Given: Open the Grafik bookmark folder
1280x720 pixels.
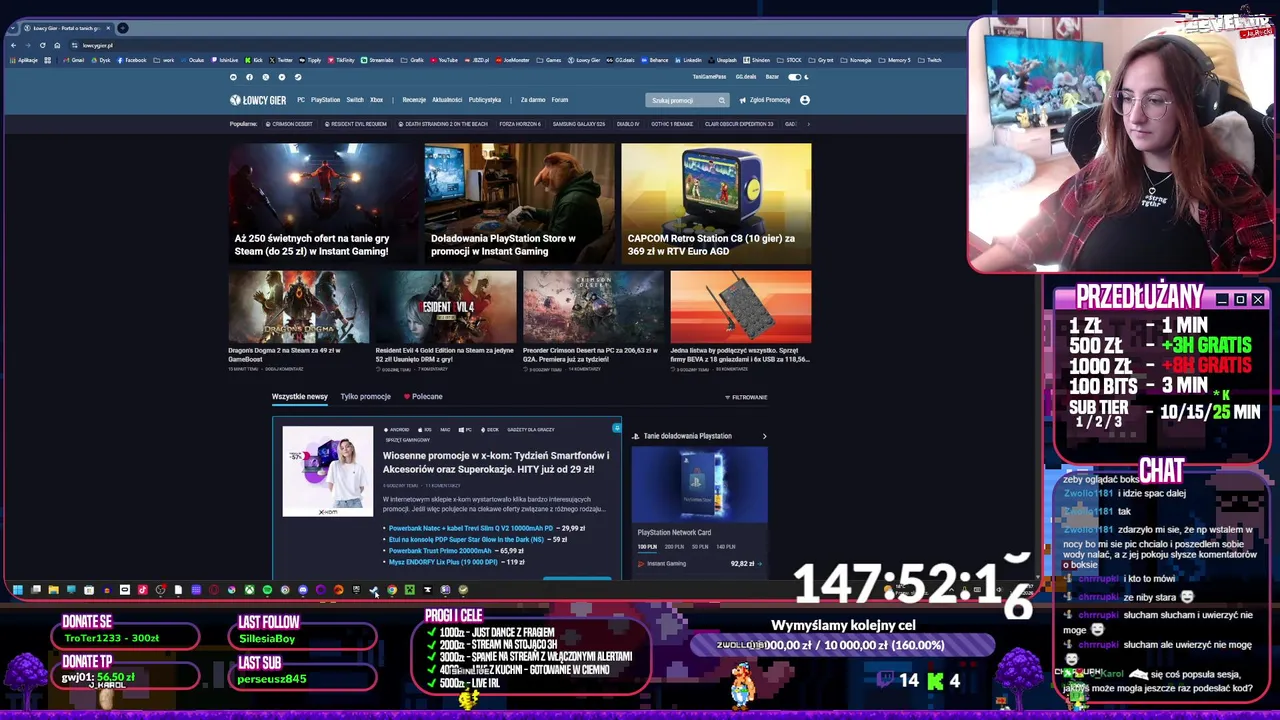Looking at the screenshot, I should (x=412, y=60).
